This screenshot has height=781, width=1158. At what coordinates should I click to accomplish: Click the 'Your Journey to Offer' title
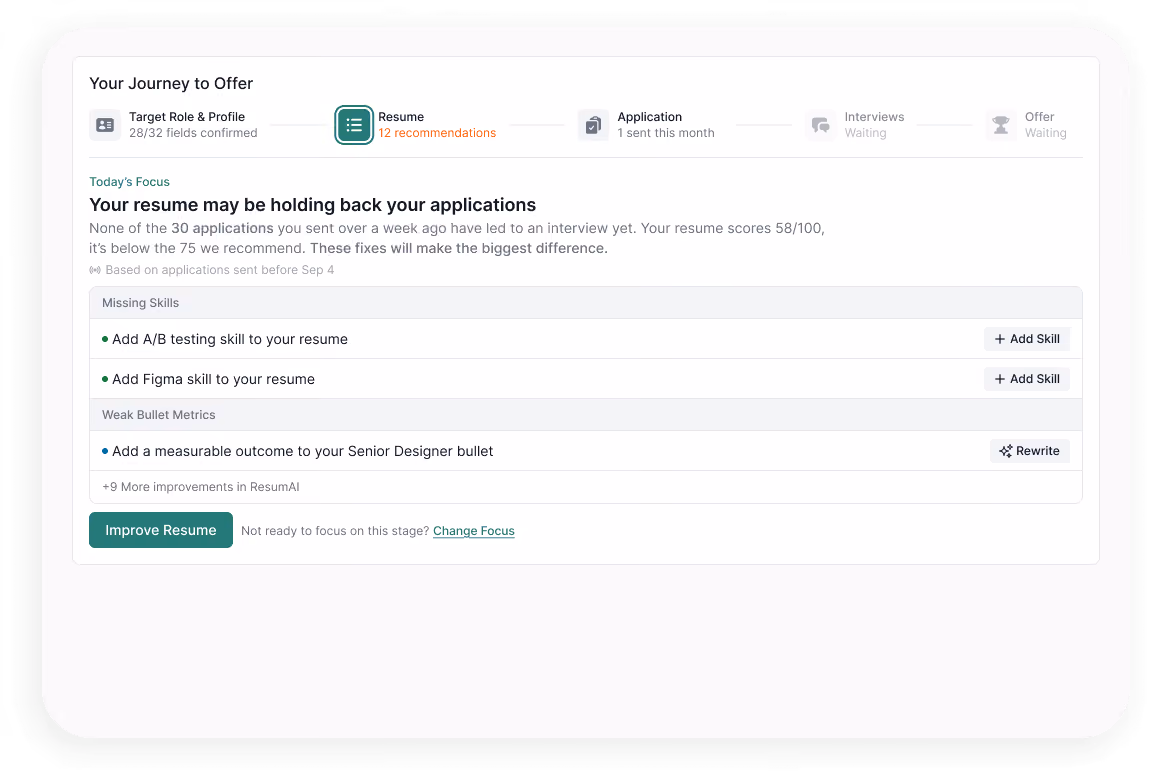click(x=171, y=83)
